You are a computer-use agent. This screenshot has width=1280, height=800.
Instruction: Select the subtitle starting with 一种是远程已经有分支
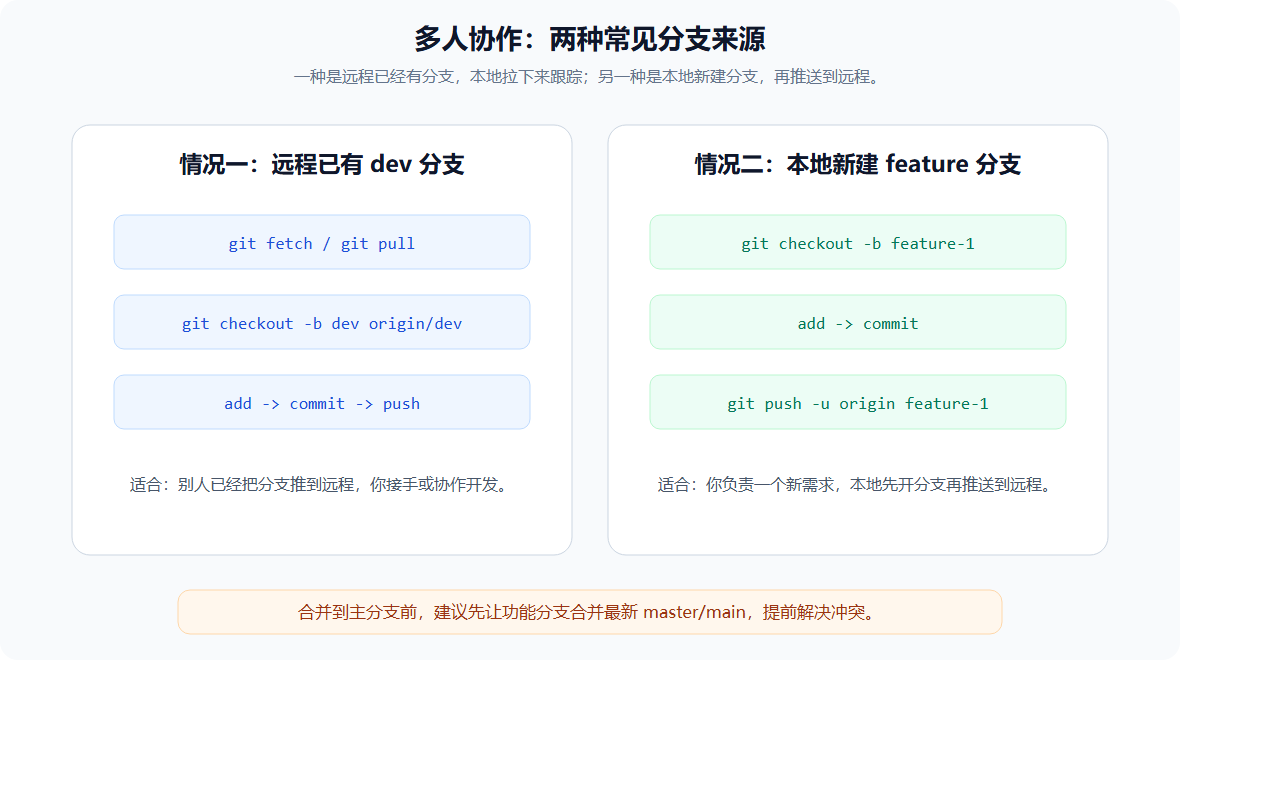(590, 77)
